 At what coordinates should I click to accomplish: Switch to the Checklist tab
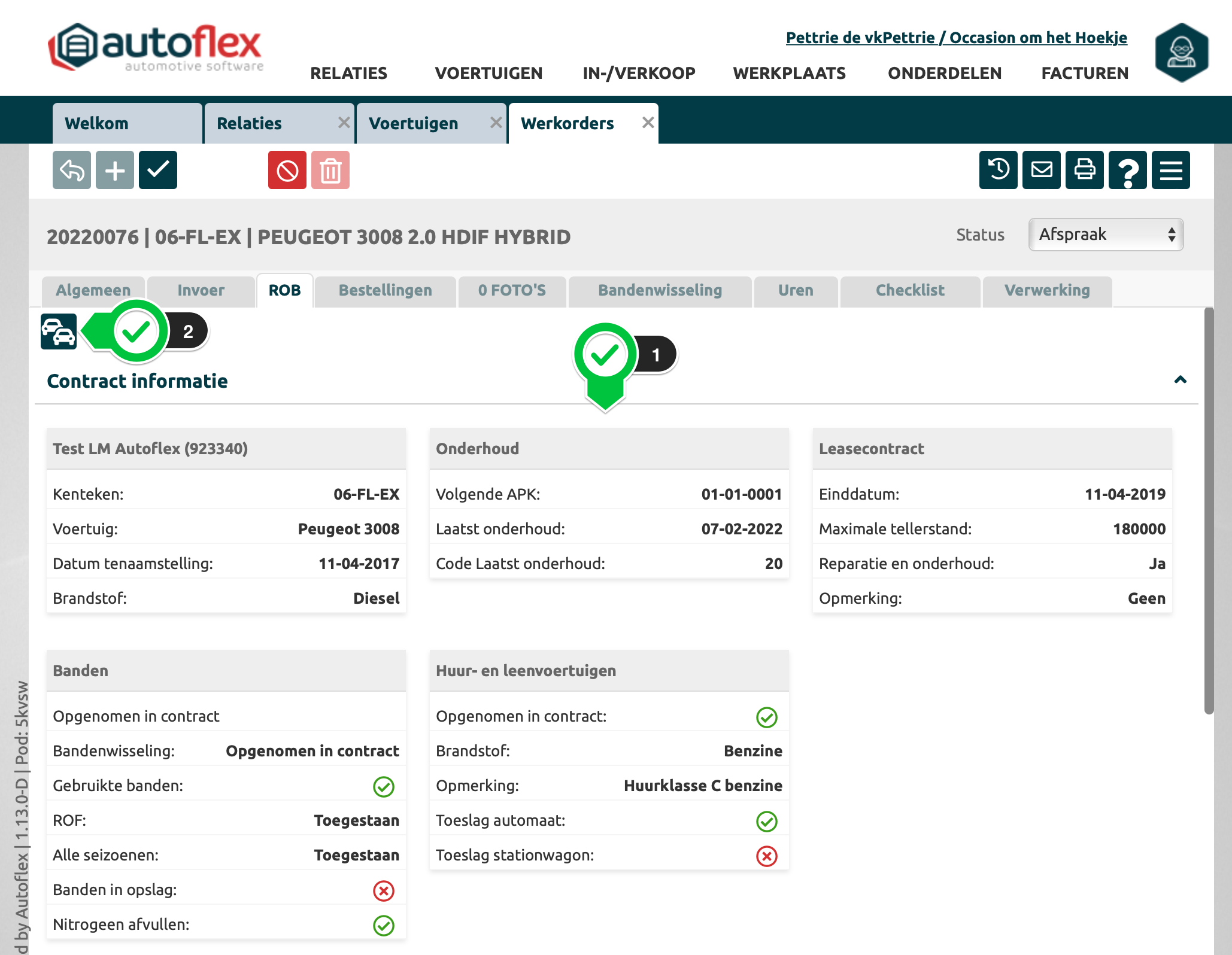pos(909,291)
